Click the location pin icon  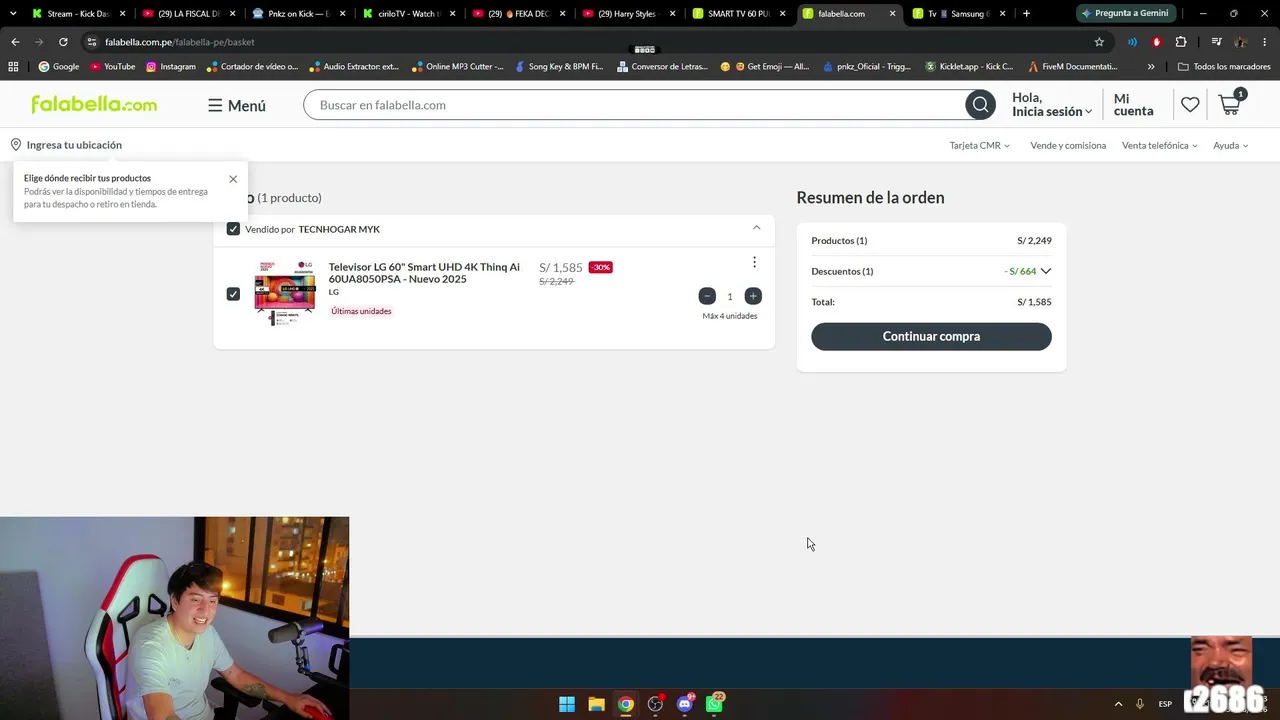pos(16,145)
